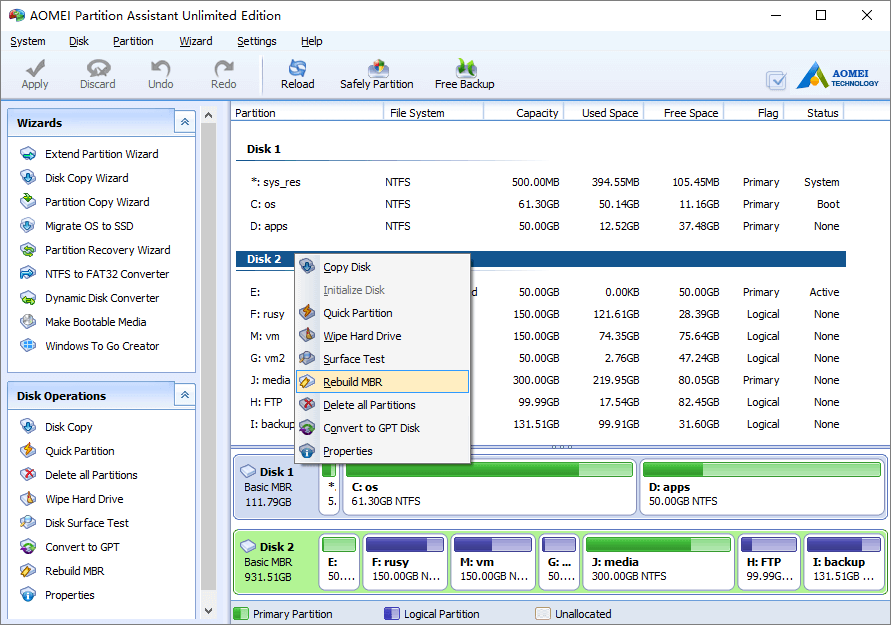Choose Wipe Hard Drive in sidebar
This screenshot has height=625, width=891.
pyautogui.click(x=84, y=499)
